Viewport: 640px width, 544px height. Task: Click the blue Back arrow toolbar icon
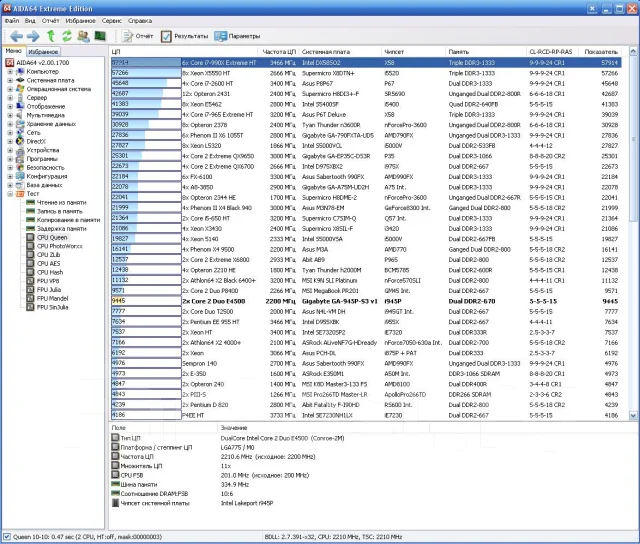16,36
